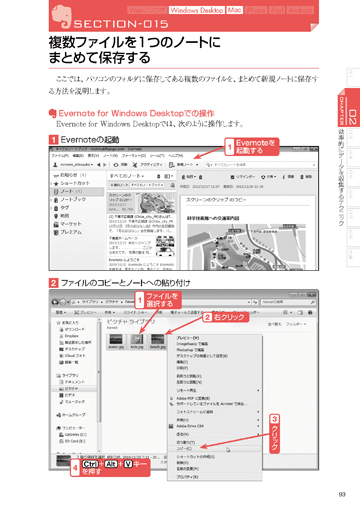Click the Evernote sync icon

pyautogui.click(x=116, y=165)
